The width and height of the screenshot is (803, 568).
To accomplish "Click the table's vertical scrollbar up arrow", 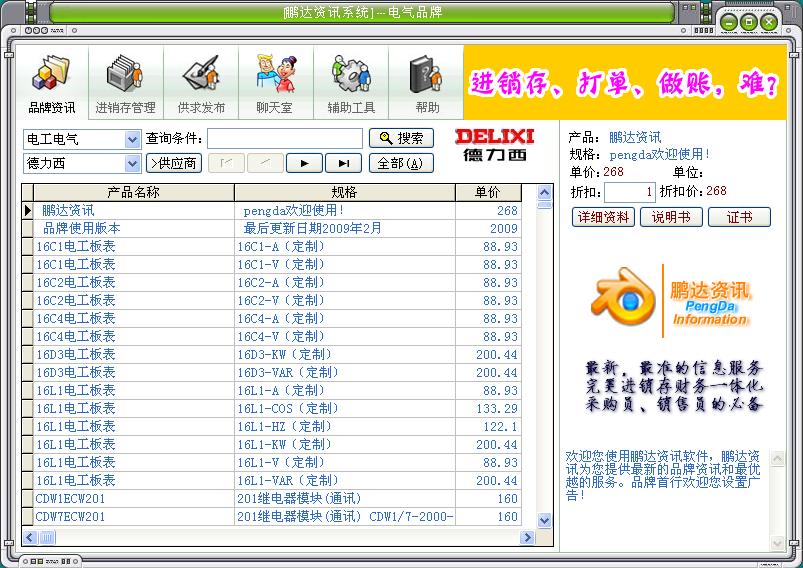I will tap(544, 193).
